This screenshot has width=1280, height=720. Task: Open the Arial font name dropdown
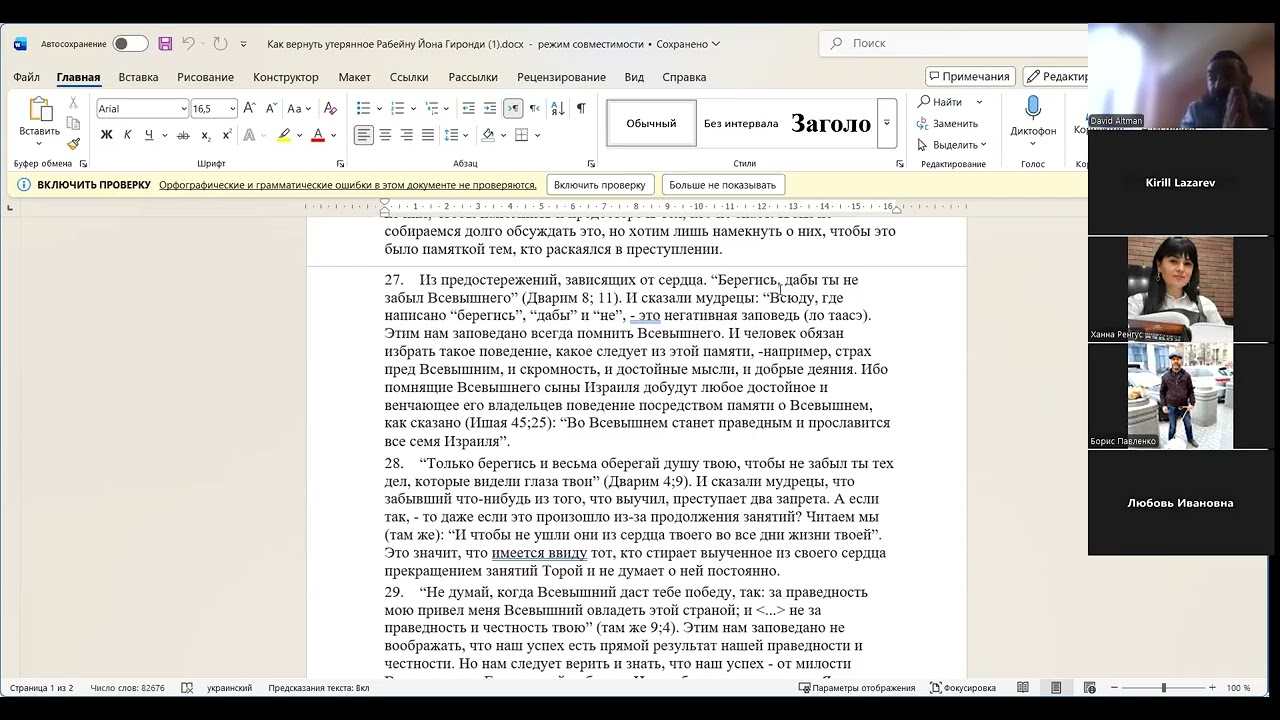(184, 109)
